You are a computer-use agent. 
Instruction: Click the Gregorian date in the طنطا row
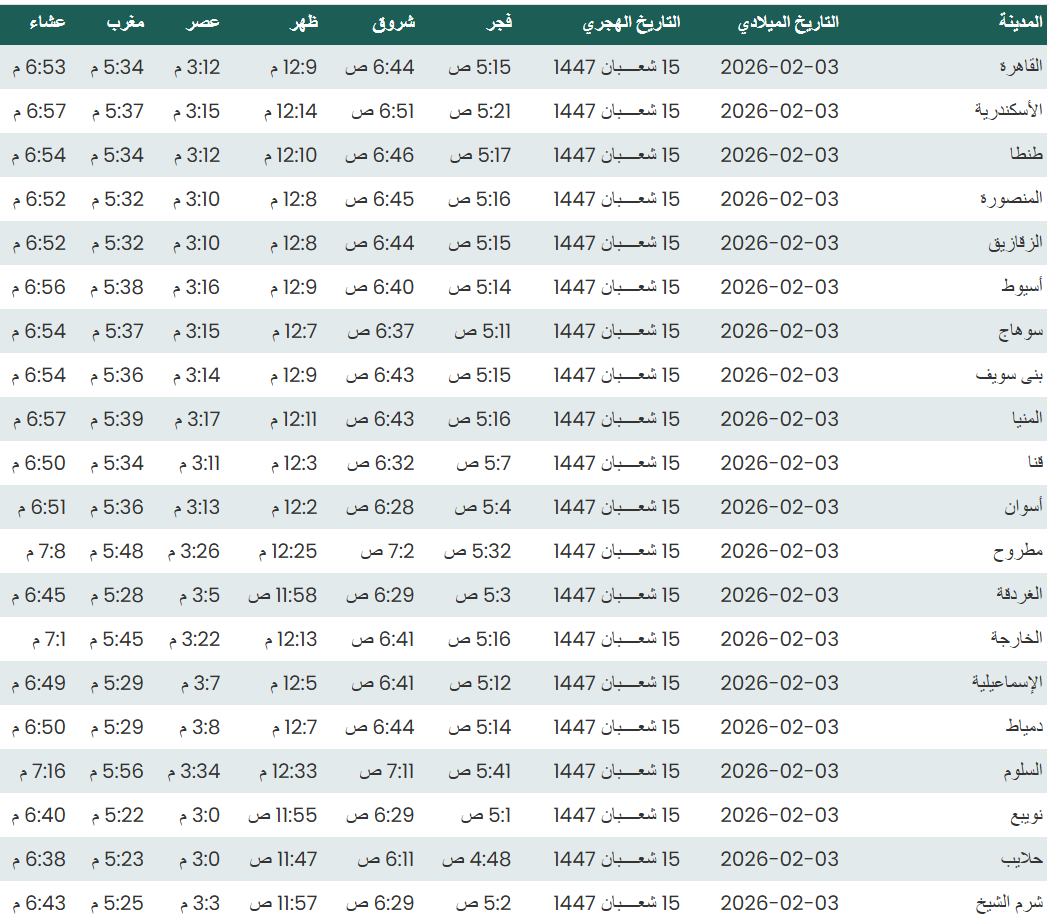click(x=779, y=155)
